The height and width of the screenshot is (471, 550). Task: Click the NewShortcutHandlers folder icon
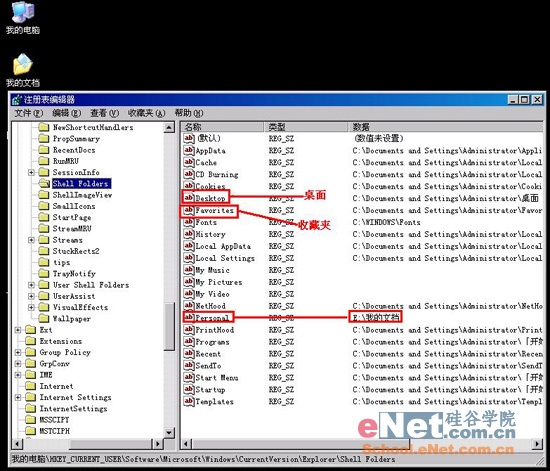pyautogui.click(x=44, y=127)
